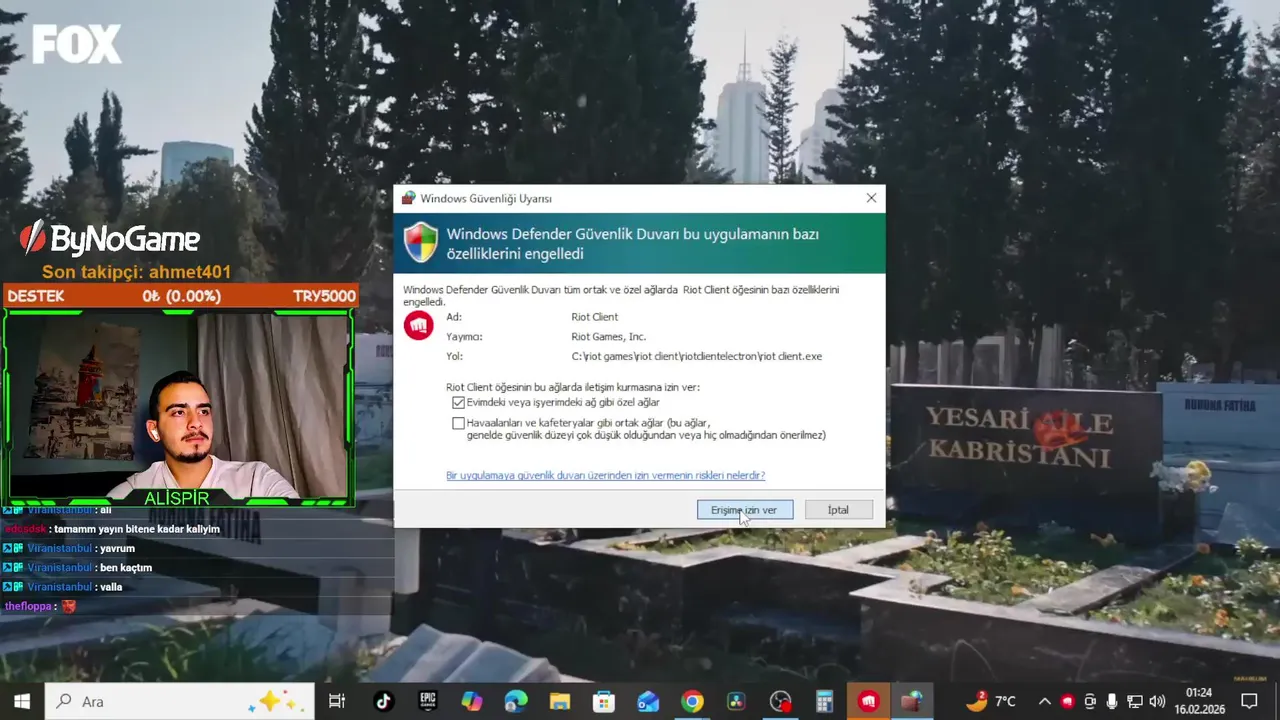The height and width of the screenshot is (720, 1280).
Task: Open the weather widget showing 7°C
Action: coord(991,701)
